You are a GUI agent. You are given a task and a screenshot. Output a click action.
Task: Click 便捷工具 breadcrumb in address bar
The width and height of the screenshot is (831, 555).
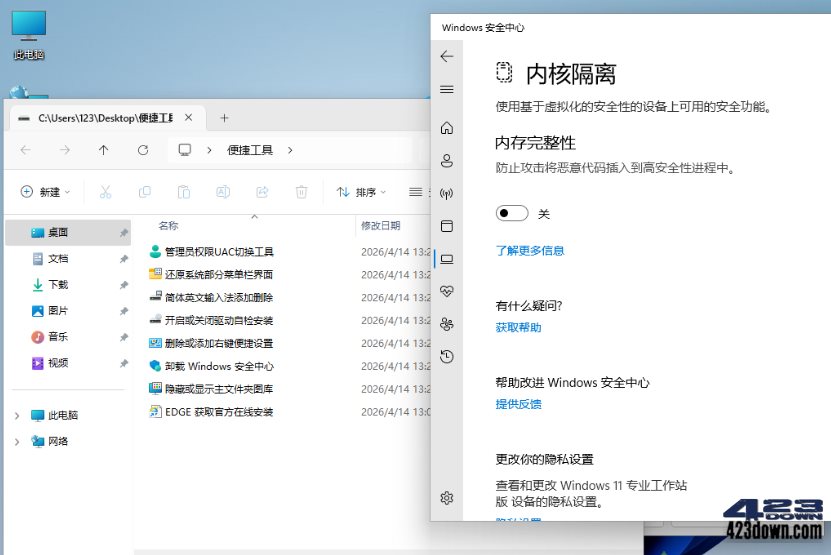tap(250, 151)
